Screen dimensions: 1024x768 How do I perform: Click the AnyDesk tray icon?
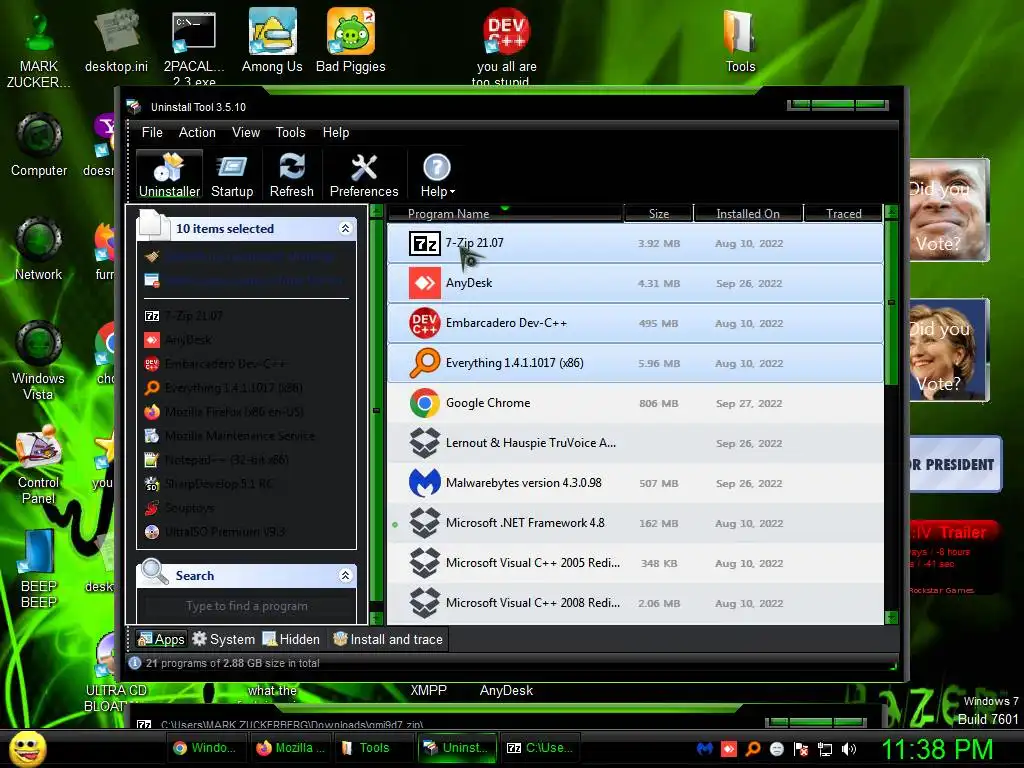729,749
